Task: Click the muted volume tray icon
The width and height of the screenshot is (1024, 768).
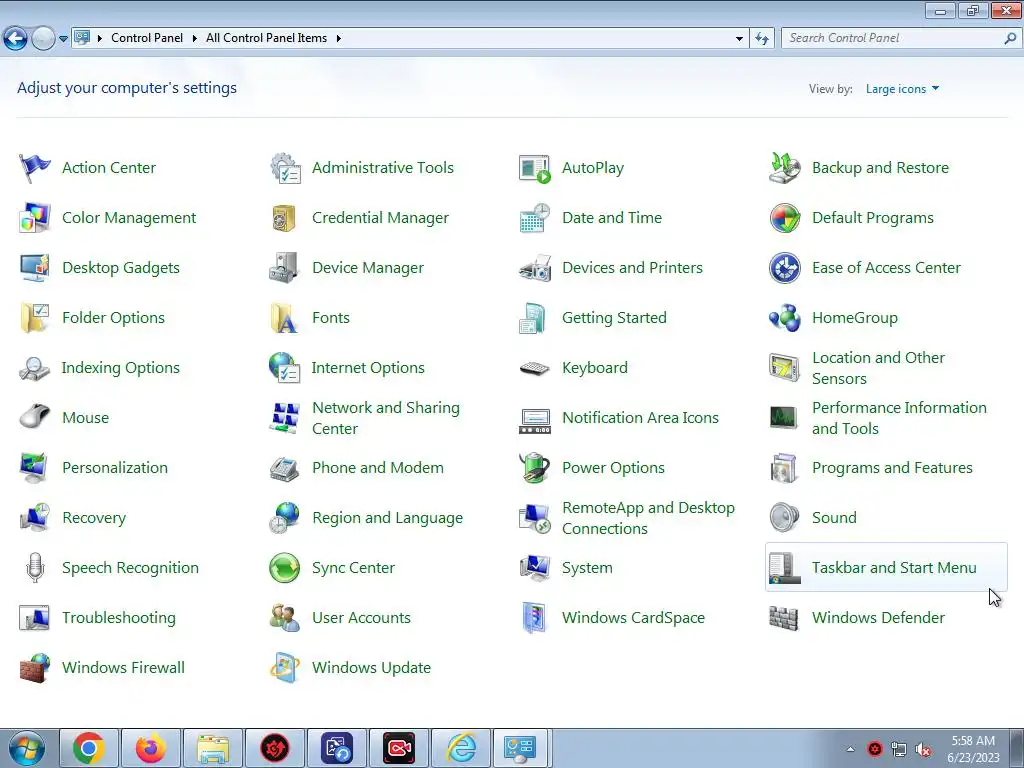Action: click(923, 750)
